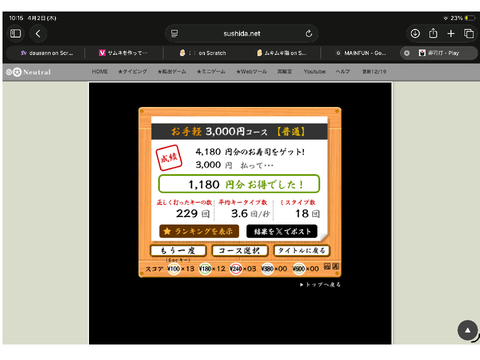
Task: Click the Neutral site logo
Action: tap(29, 72)
